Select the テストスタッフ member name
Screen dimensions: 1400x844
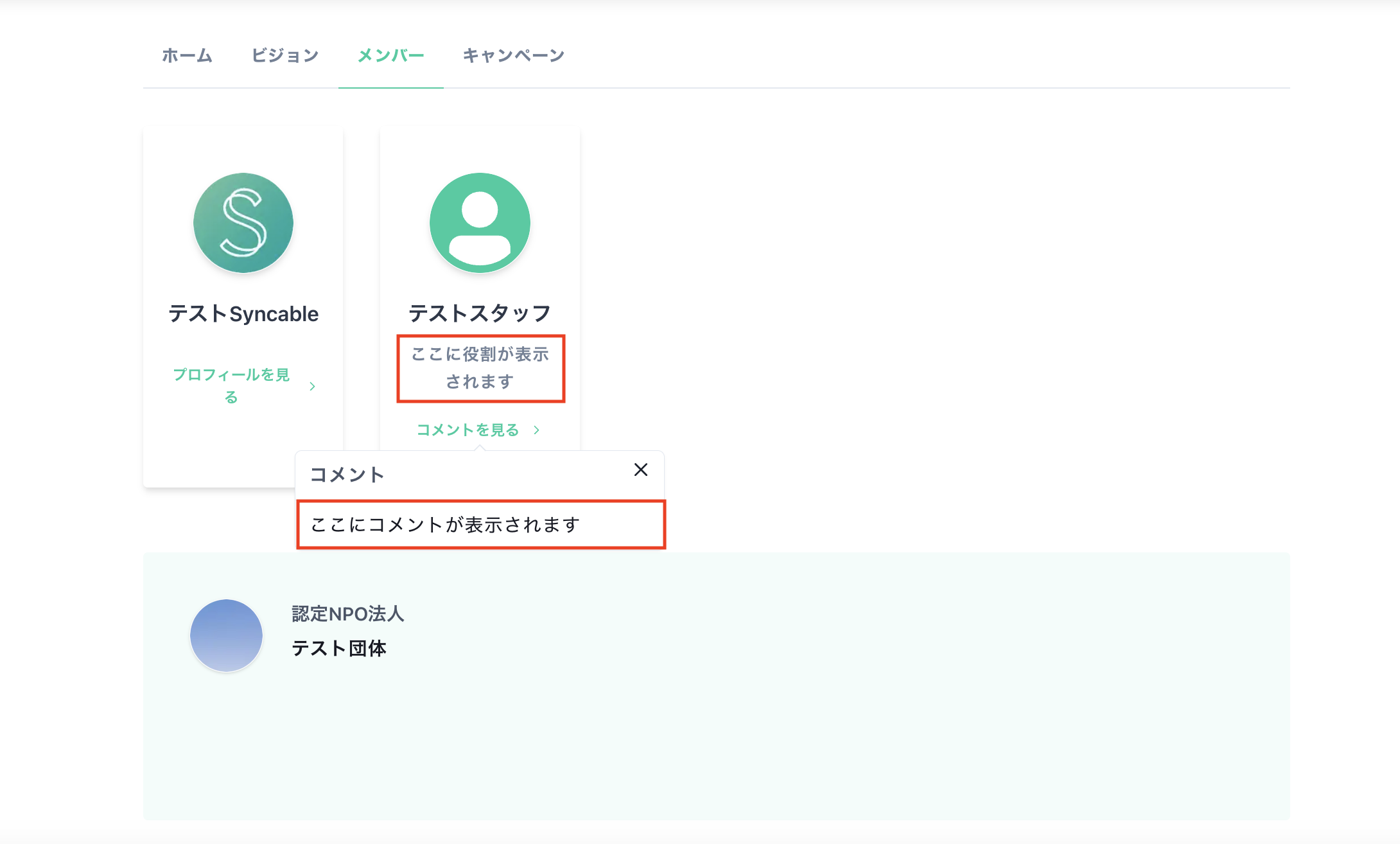click(x=480, y=313)
